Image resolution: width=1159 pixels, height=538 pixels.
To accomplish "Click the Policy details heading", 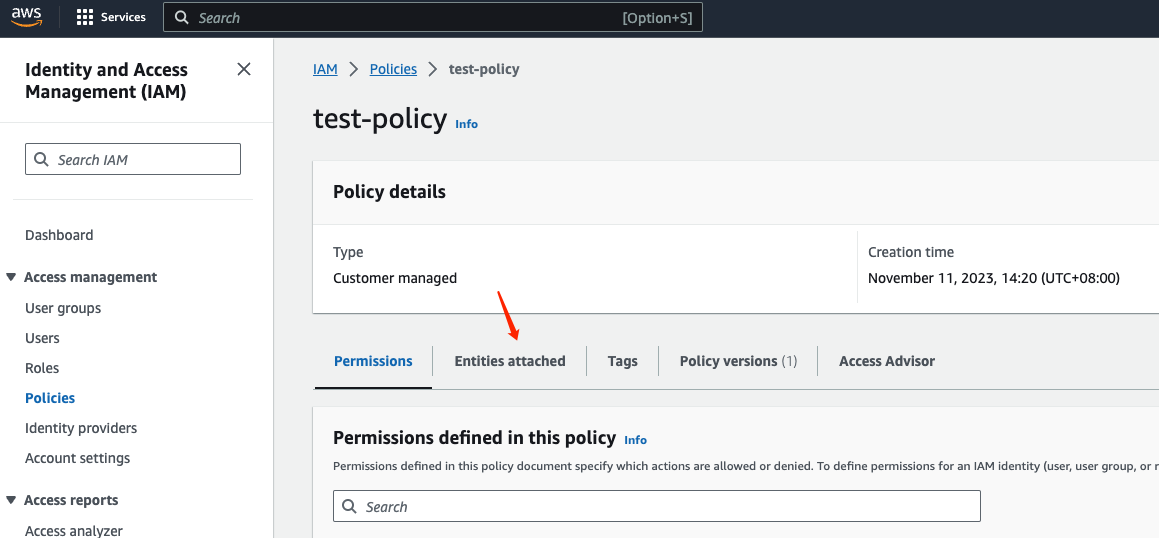I will tap(390, 192).
